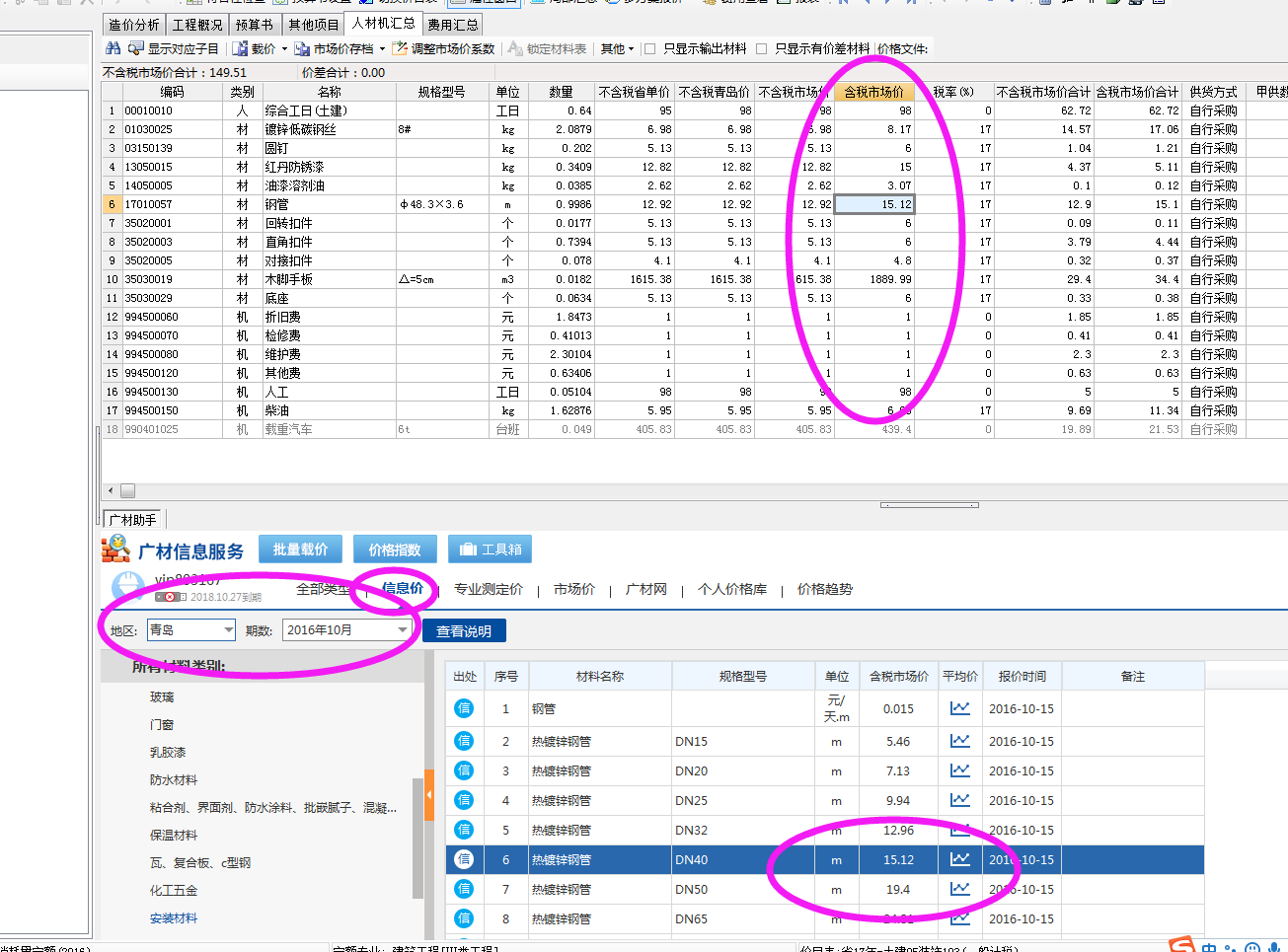The width and height of the screenshot is (1288, 952).
Task: Click the horizontal scrollbar thumb under material table
Action: [x=127, y=490]
